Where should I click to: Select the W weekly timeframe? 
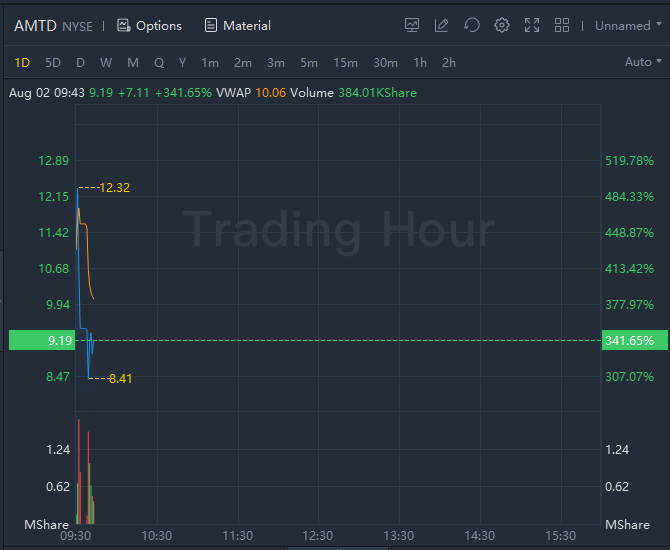pyautogui.click(x=106, y=63)
